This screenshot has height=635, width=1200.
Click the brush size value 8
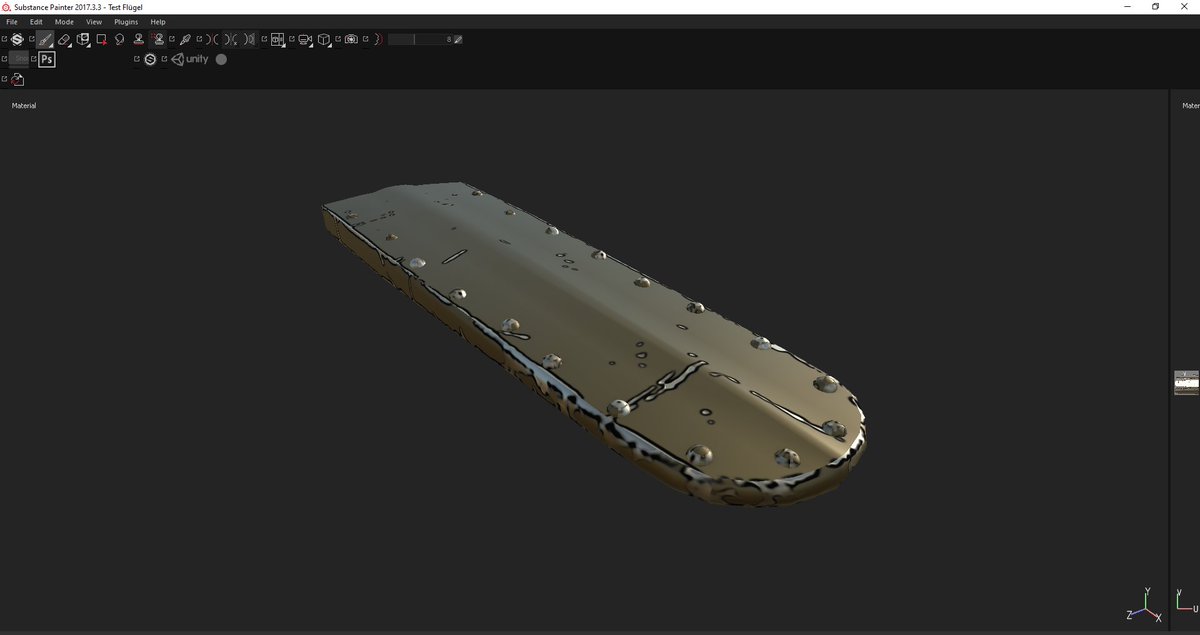(449, 39)
